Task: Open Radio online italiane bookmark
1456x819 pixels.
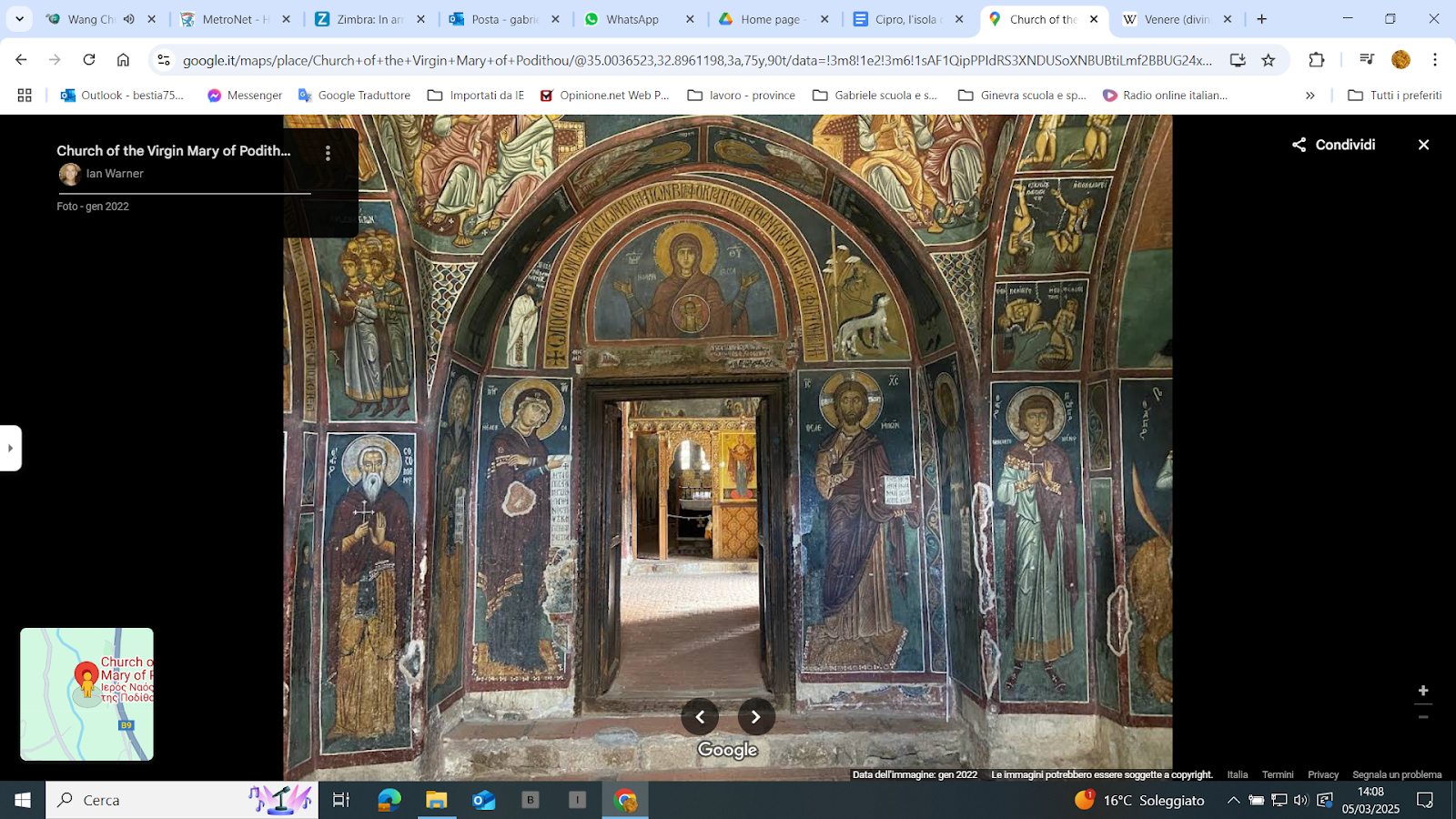Action: pyautogui.click(x=1165, y=96)
